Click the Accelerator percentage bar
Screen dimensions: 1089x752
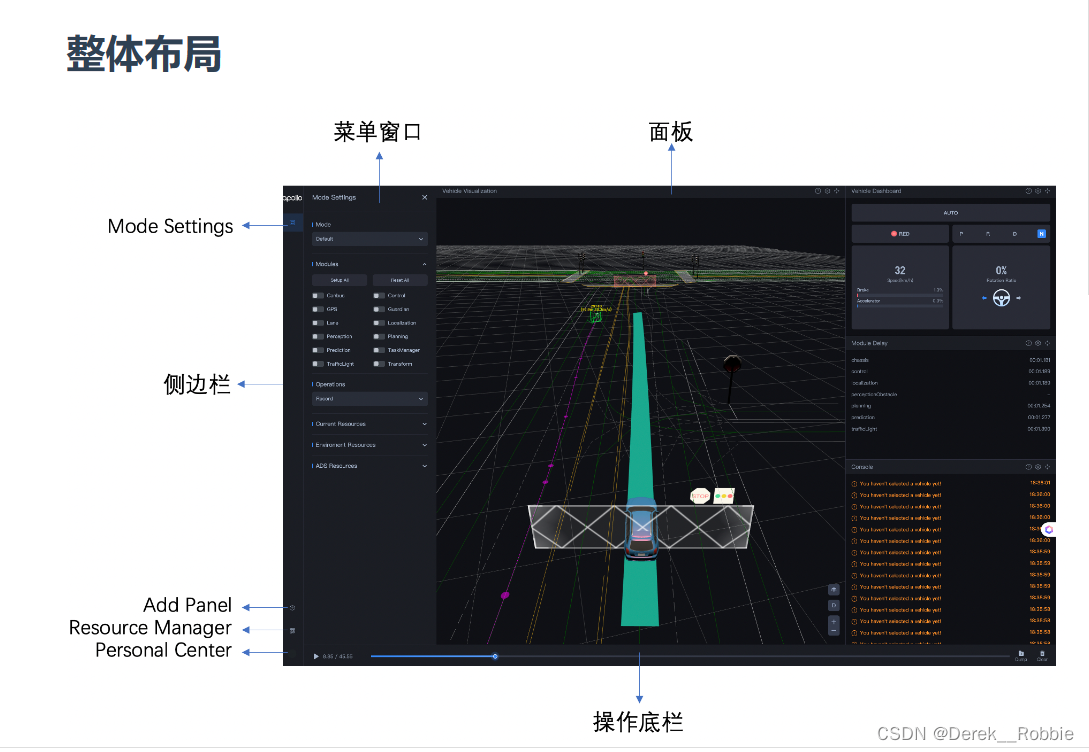(x=899, y=306)
